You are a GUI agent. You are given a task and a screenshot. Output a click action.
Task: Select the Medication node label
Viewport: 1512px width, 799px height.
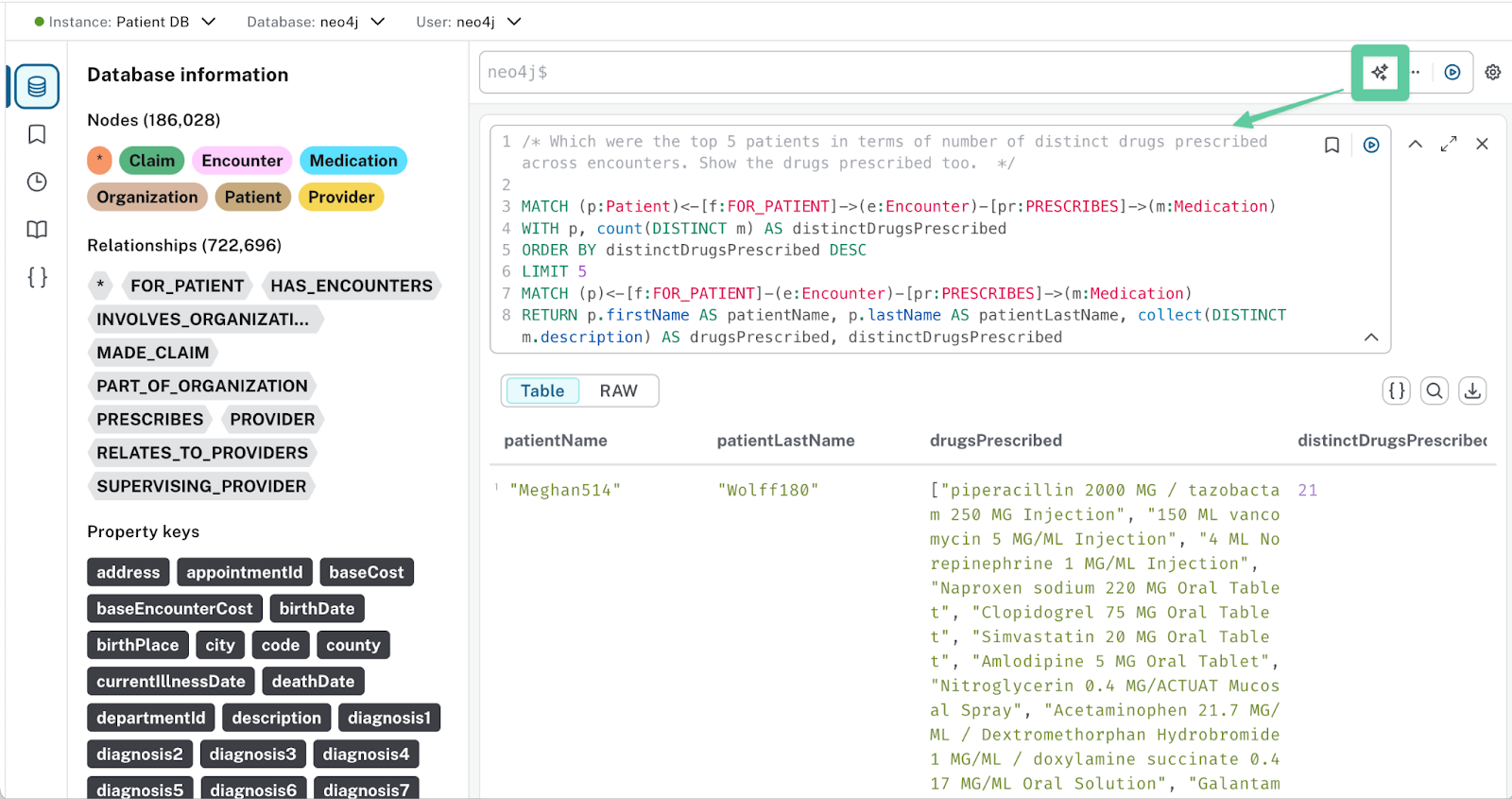pos(353,161)
